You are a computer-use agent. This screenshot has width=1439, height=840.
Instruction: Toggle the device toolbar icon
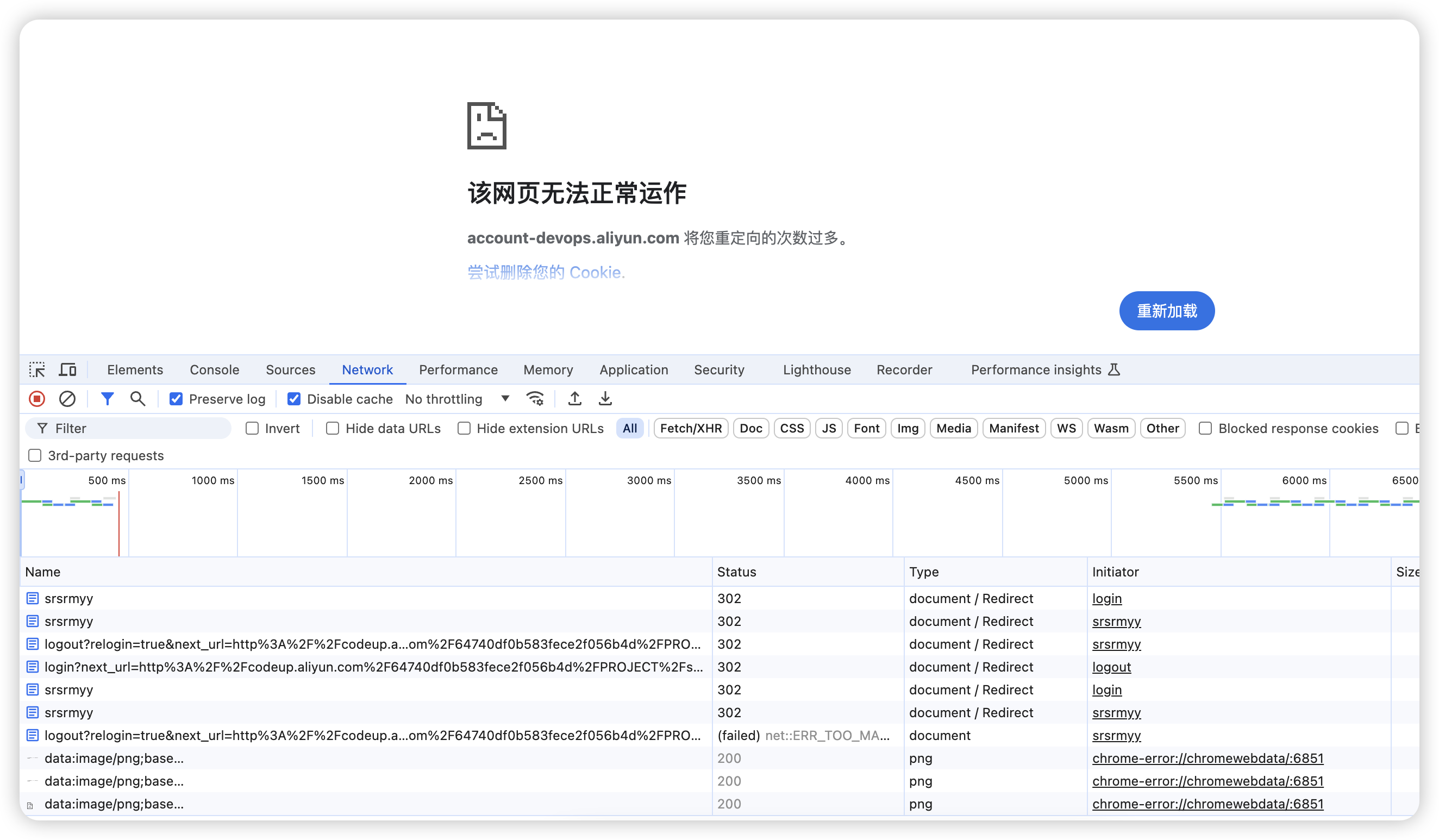click(67, 370)
